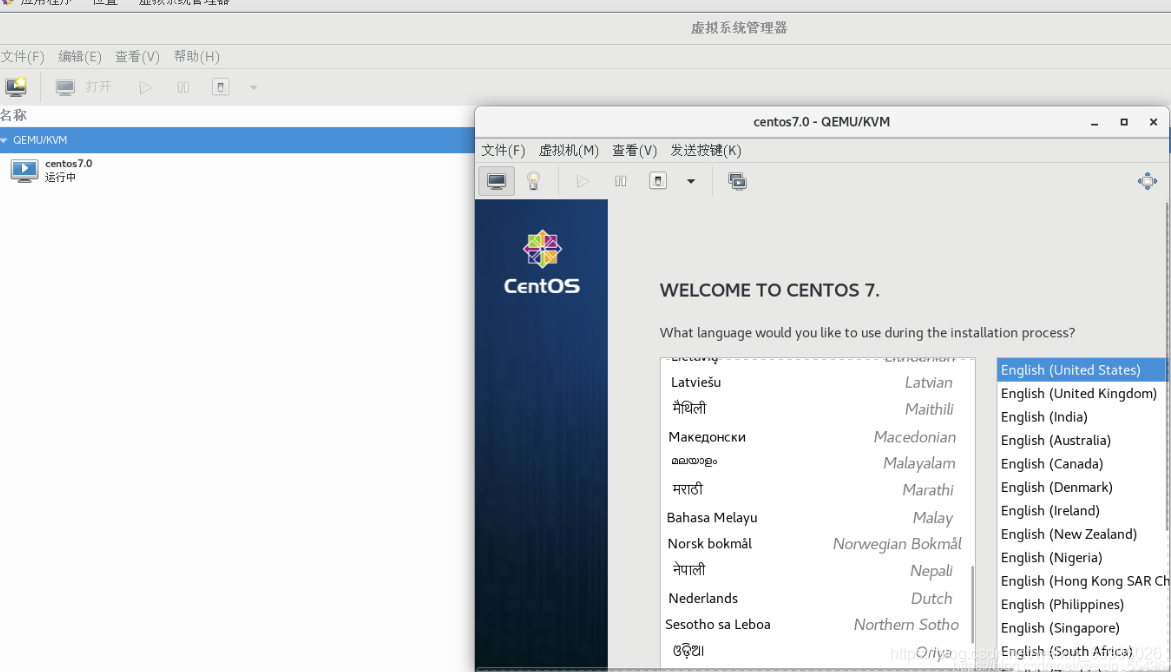This screenshot has height=672, width=1171.
Task: Open the 虚拟机(M) menu
Action: 569,151
